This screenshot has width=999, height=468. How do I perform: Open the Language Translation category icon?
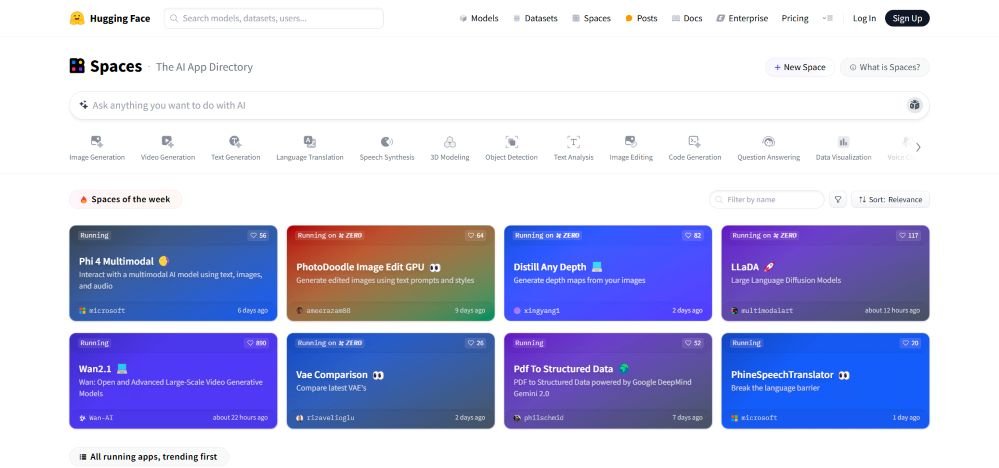click(x=310, y=141)
